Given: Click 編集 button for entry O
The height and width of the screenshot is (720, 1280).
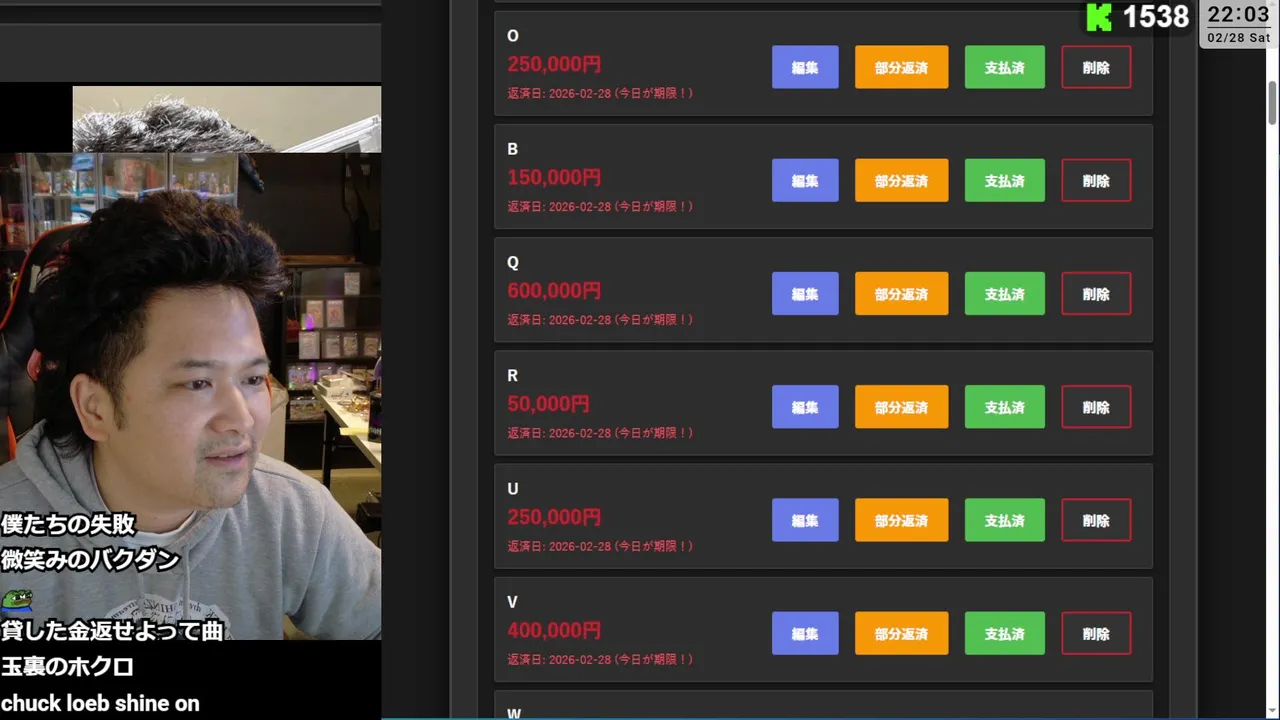Looking at the screenshot, I should click(x=805, y=67).
